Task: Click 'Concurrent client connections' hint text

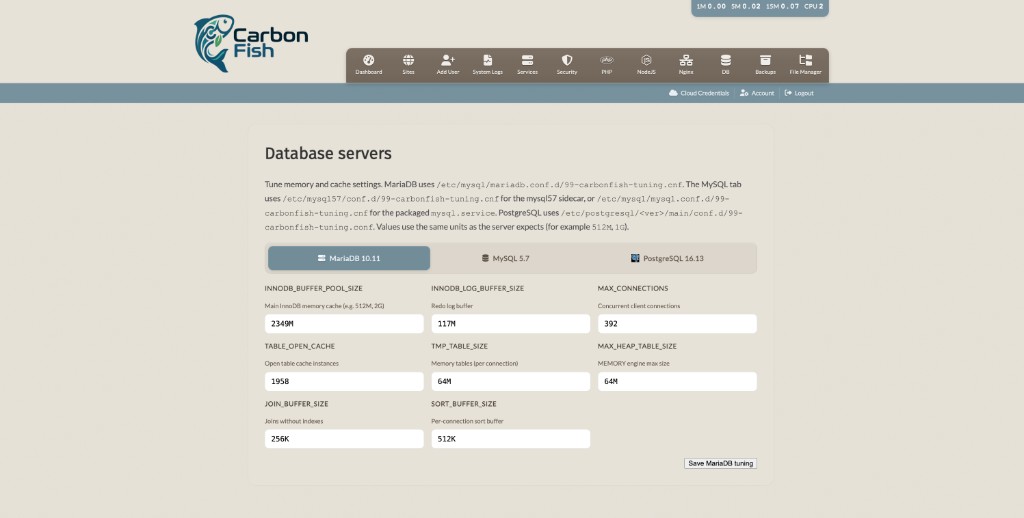Action: pyautogui.click(x=639, y=306)
